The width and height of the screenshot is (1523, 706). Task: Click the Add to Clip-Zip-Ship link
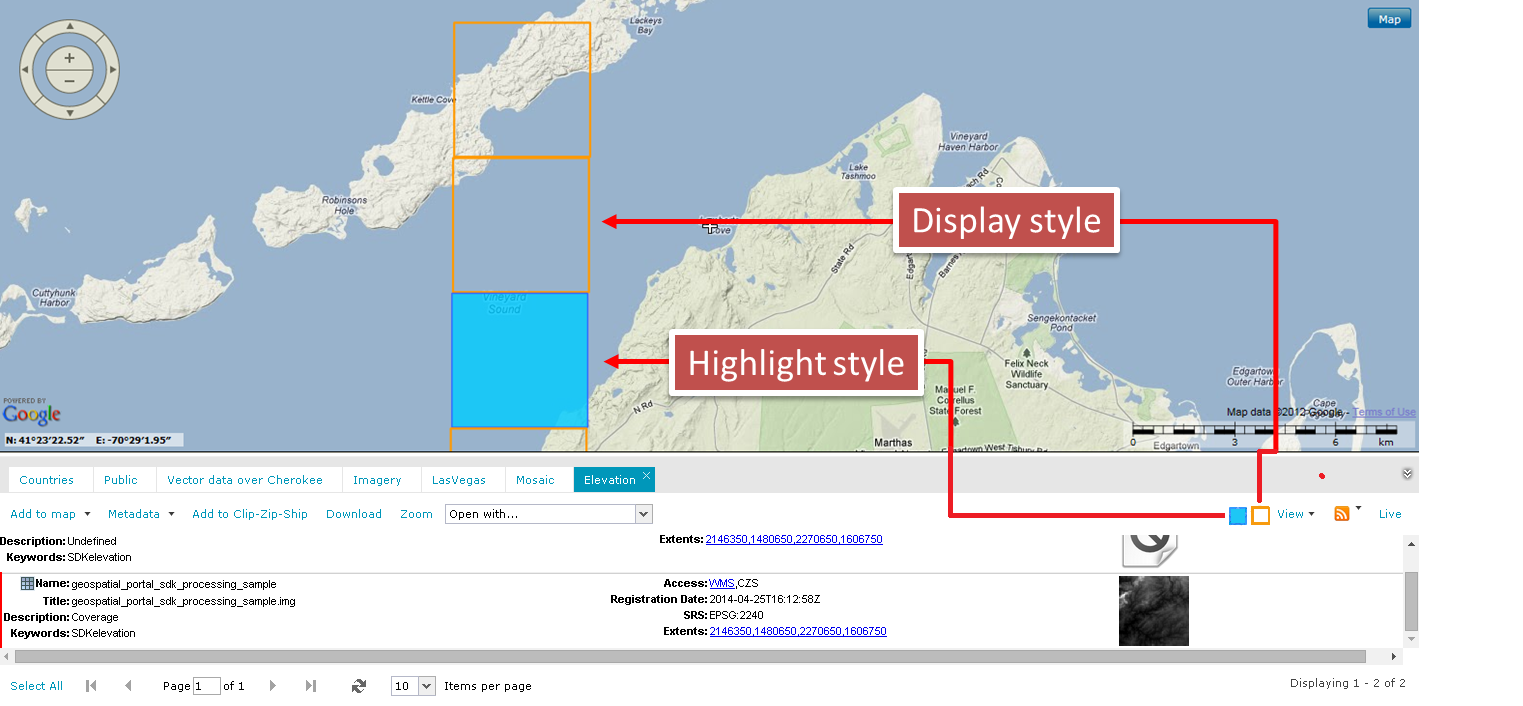(x=250, y=514)
